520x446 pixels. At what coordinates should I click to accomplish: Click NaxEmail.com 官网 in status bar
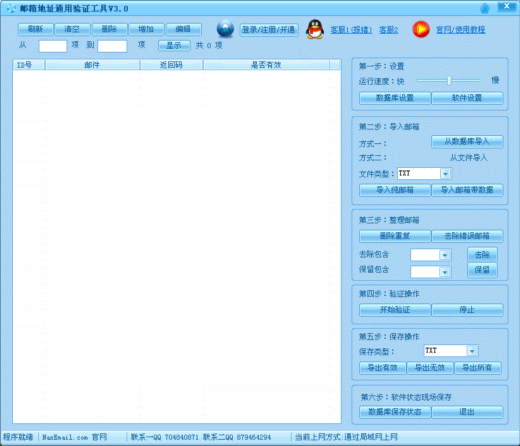(x=75, y=437)
